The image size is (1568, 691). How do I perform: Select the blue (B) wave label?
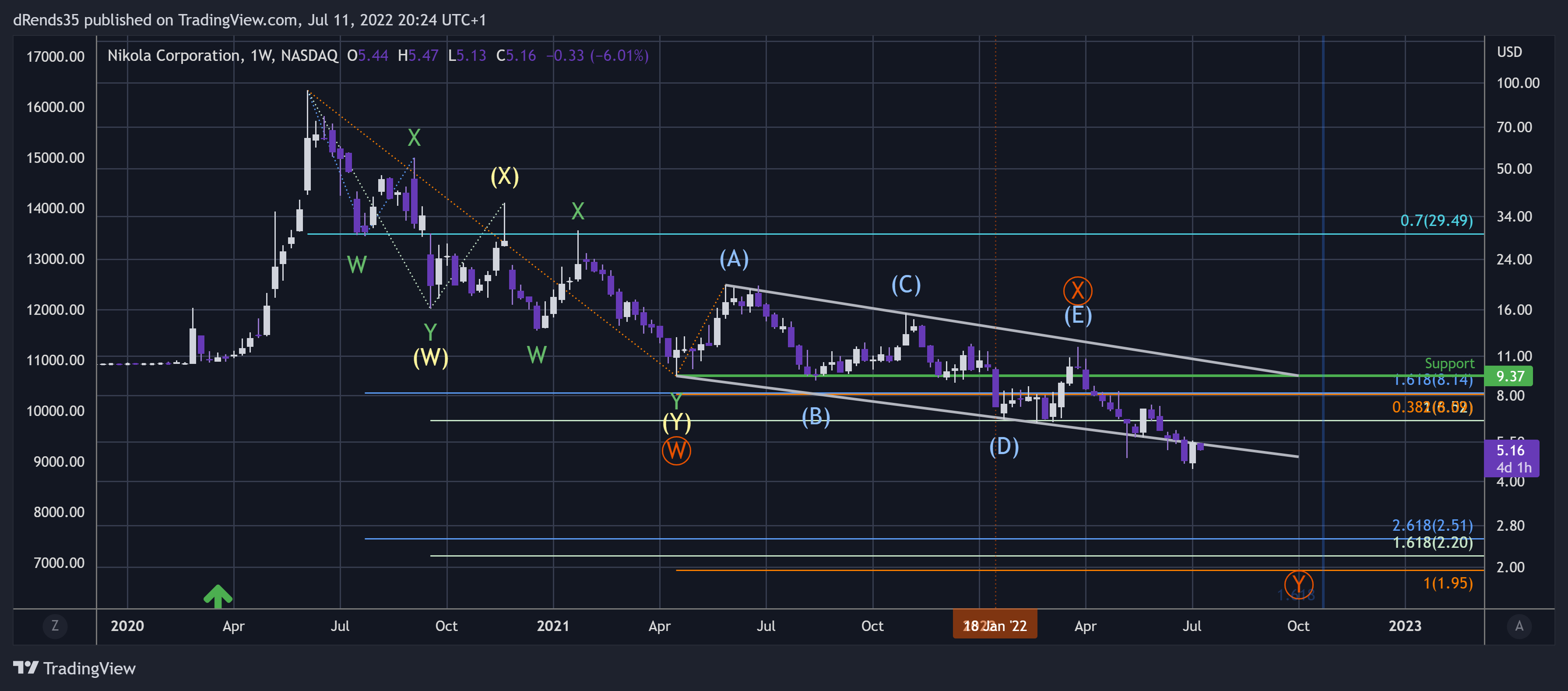pyautogui.click(x=816, y=417)
